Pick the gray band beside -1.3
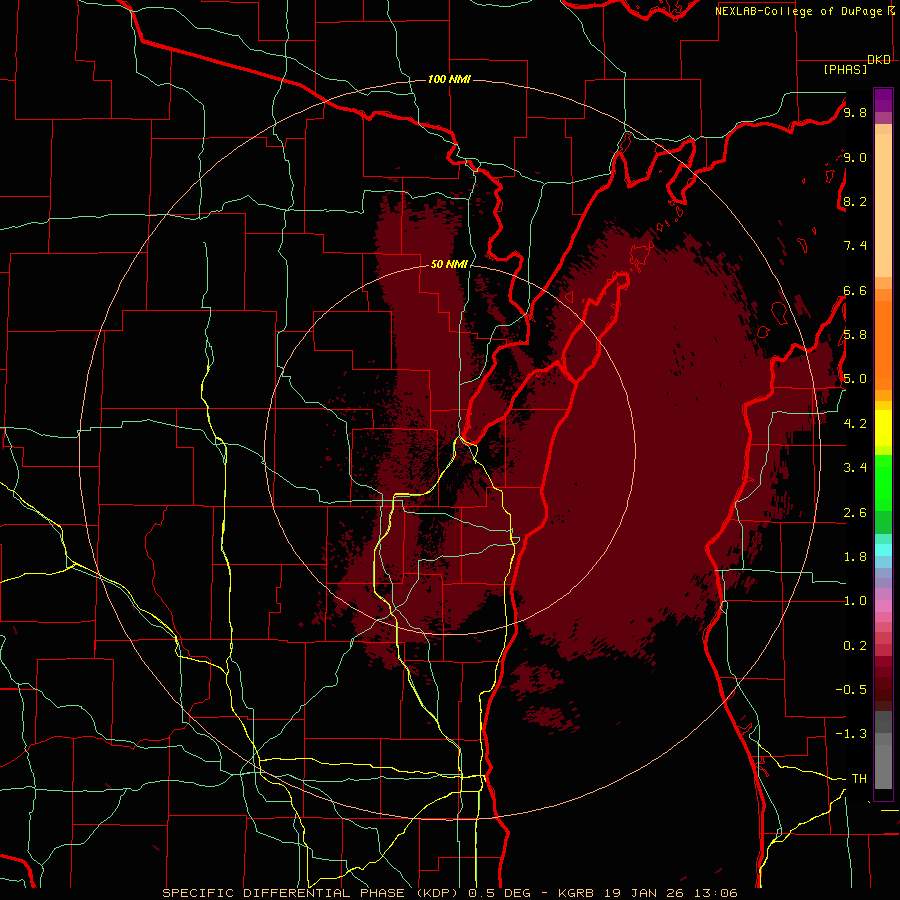 coord(883,739)
